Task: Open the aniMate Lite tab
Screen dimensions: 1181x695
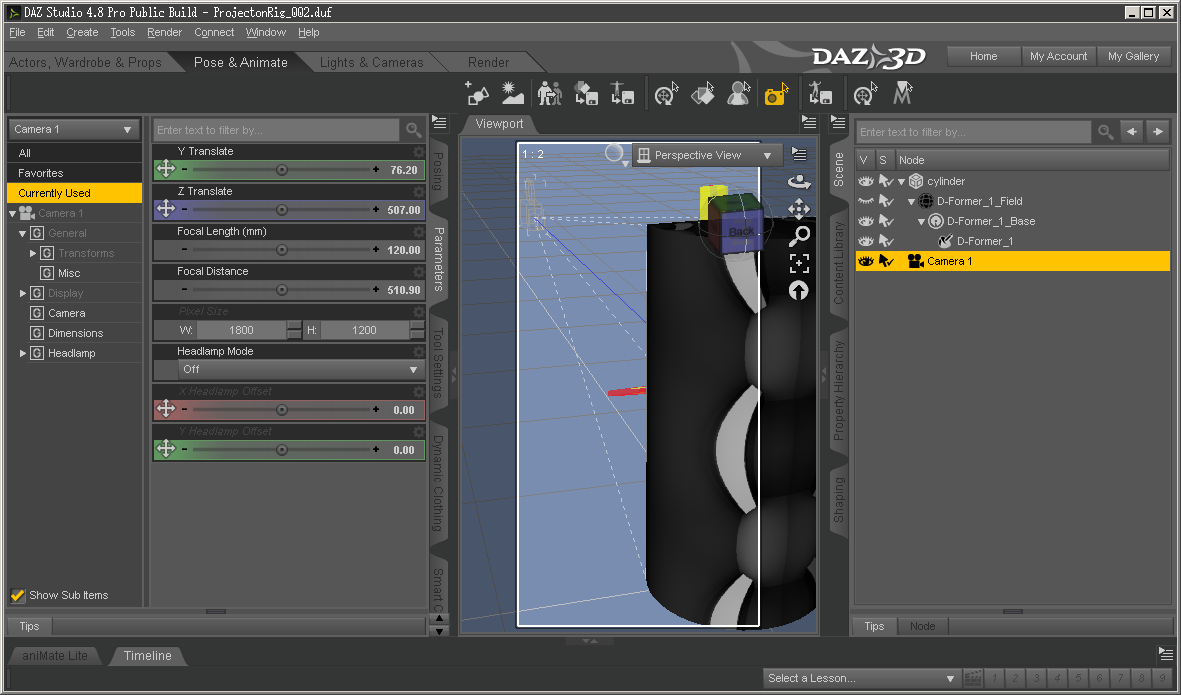Action: pyautogui.click(x=55, y=656)
